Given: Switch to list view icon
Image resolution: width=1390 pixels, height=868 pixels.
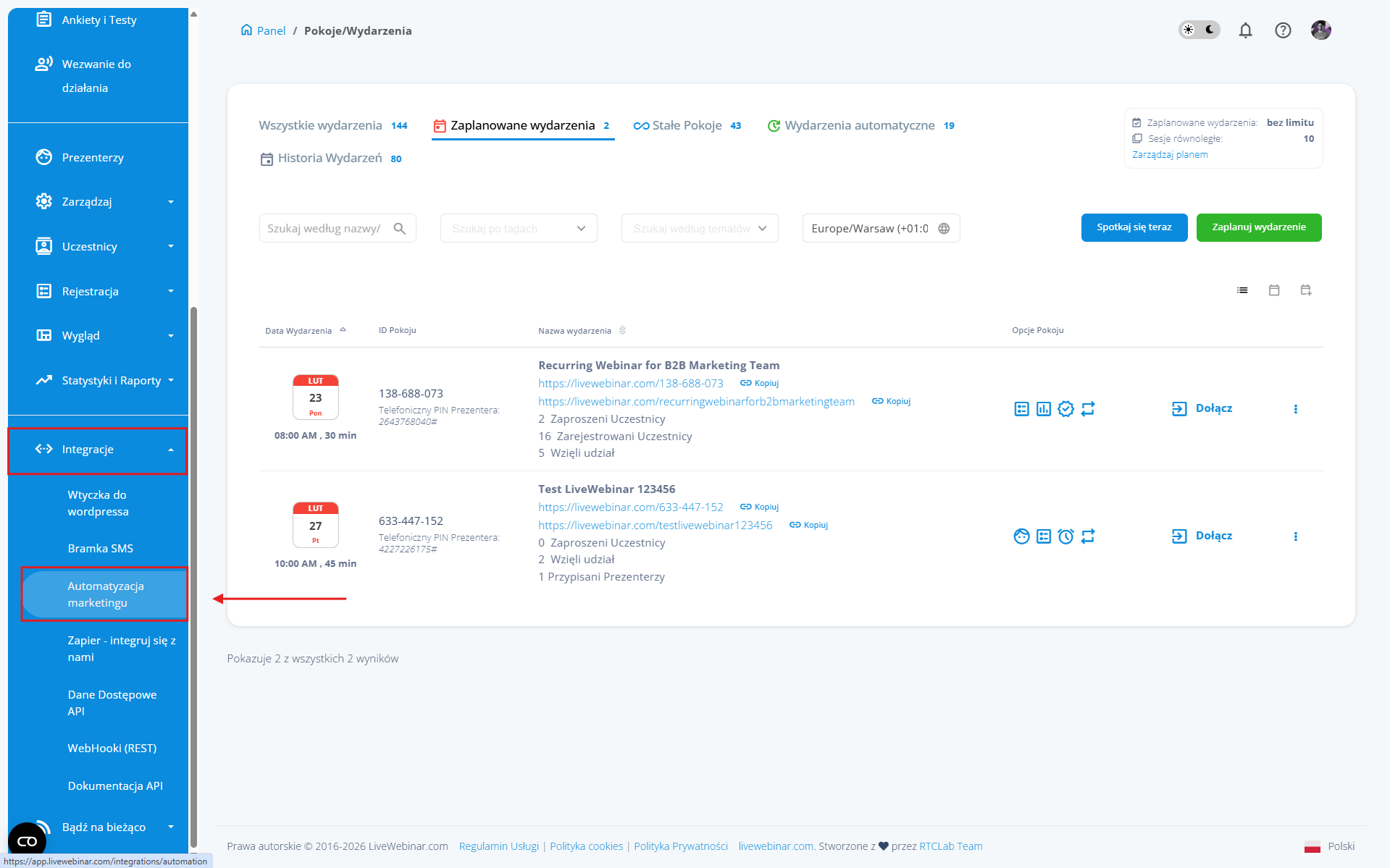Looking at the screenshot, I should pyautogui.click(x=1242, y=290).
